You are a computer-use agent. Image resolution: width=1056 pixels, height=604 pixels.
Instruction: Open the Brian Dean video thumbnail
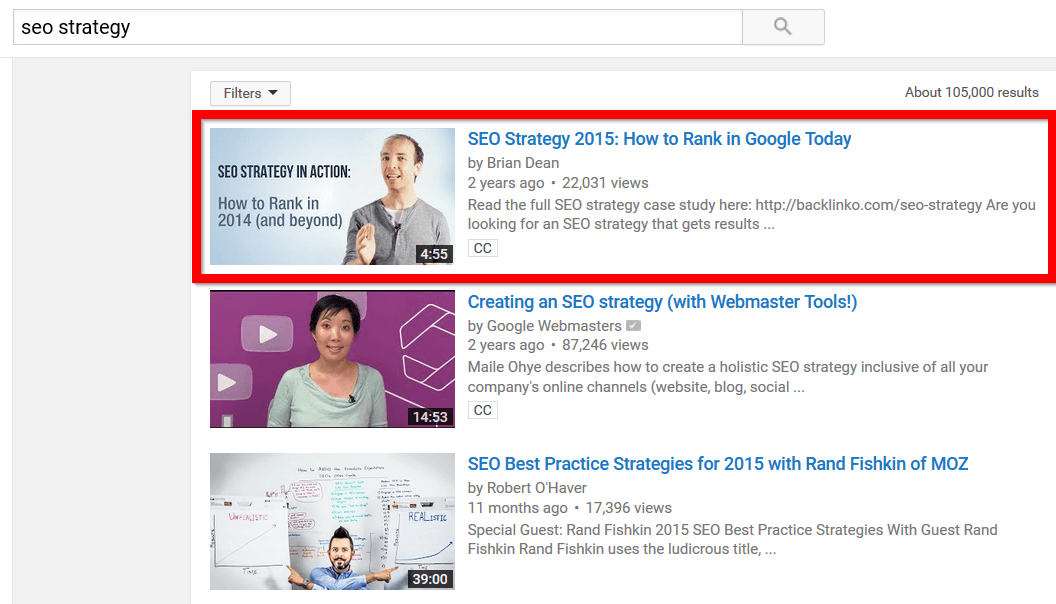tap(332, 197)
